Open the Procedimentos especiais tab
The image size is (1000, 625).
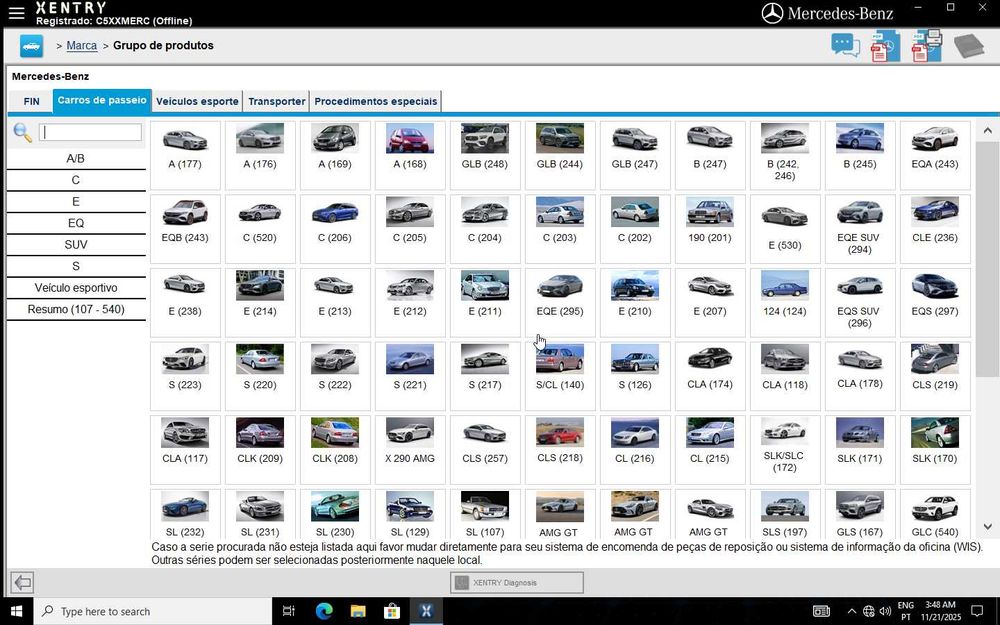376,101
